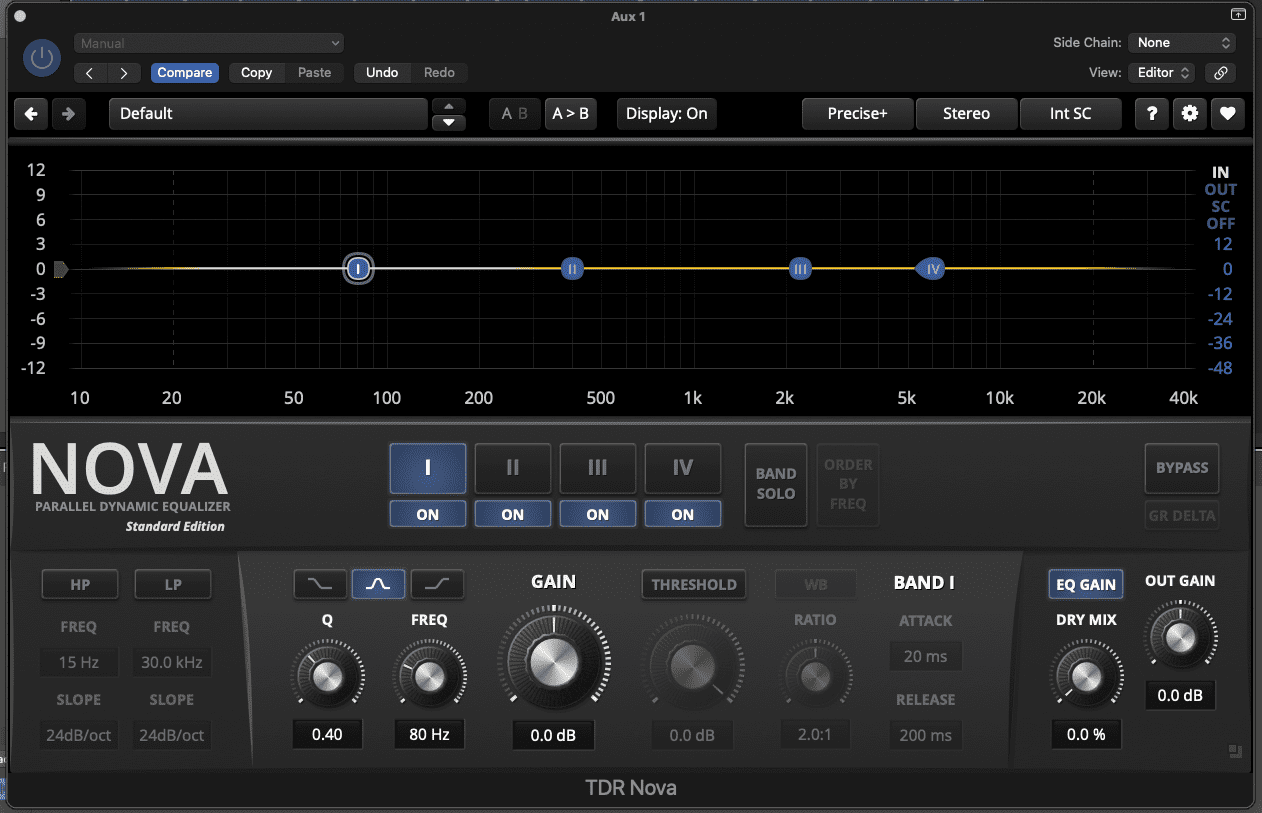Select the low shelf filter shape

(320, 584)
